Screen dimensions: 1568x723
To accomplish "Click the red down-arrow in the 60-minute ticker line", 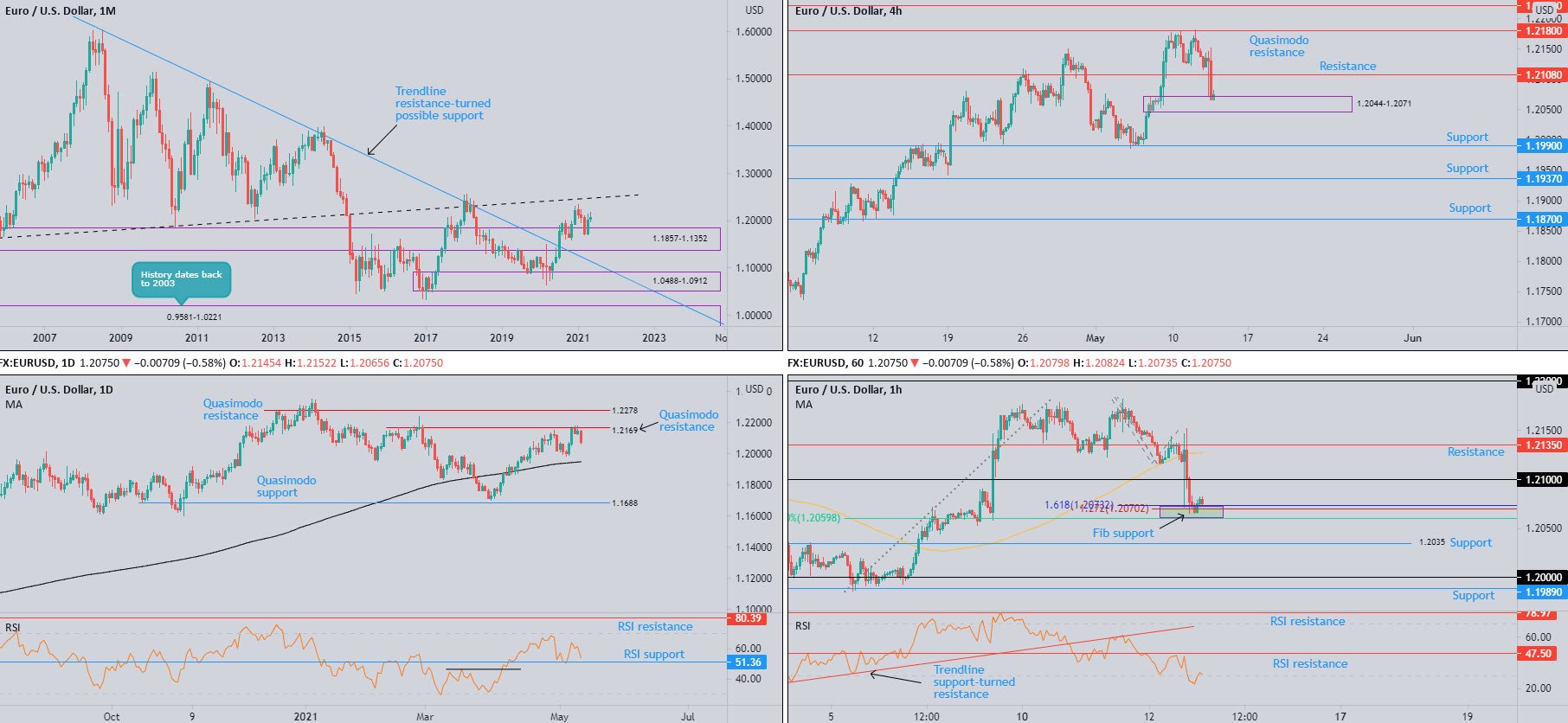I will 915,363.
